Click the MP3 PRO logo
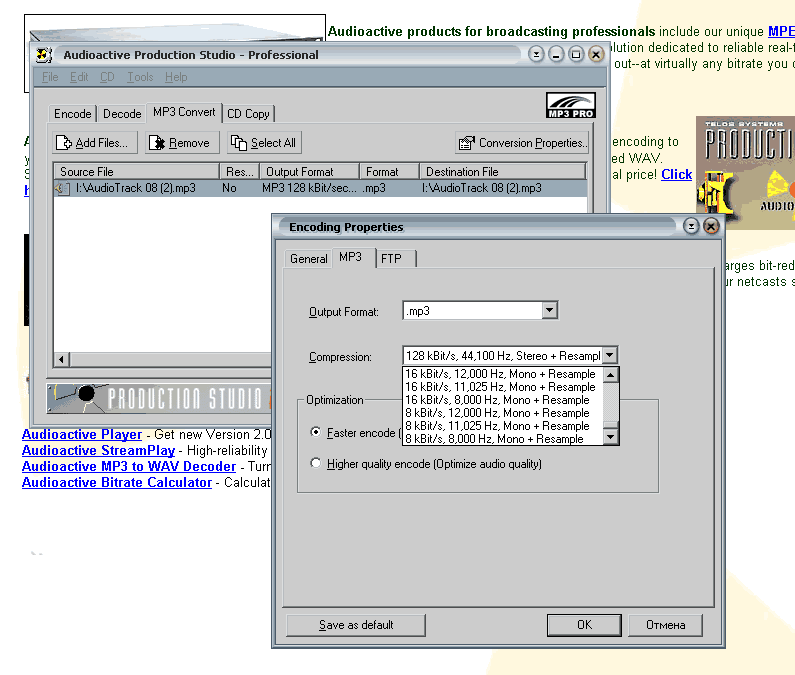The width and height of the screenshot is (795, 675). [x=570, y=105]
